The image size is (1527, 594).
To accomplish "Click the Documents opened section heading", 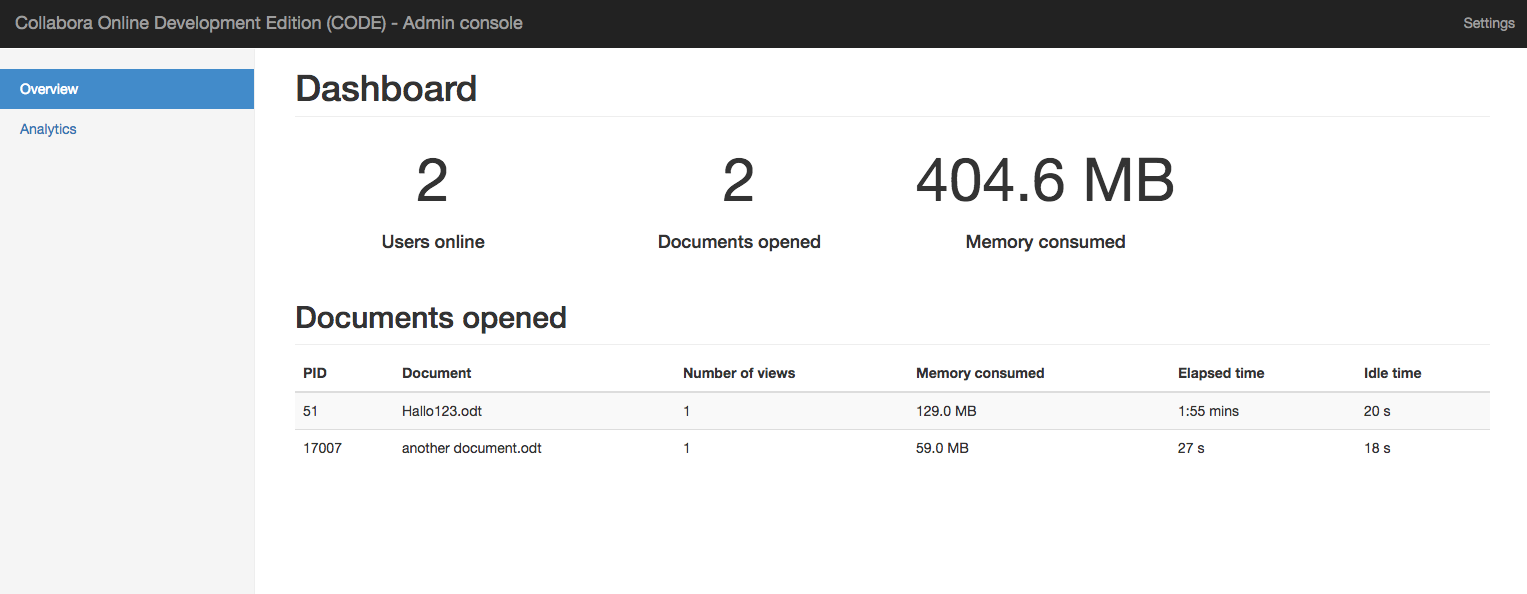I will [431, 317].
